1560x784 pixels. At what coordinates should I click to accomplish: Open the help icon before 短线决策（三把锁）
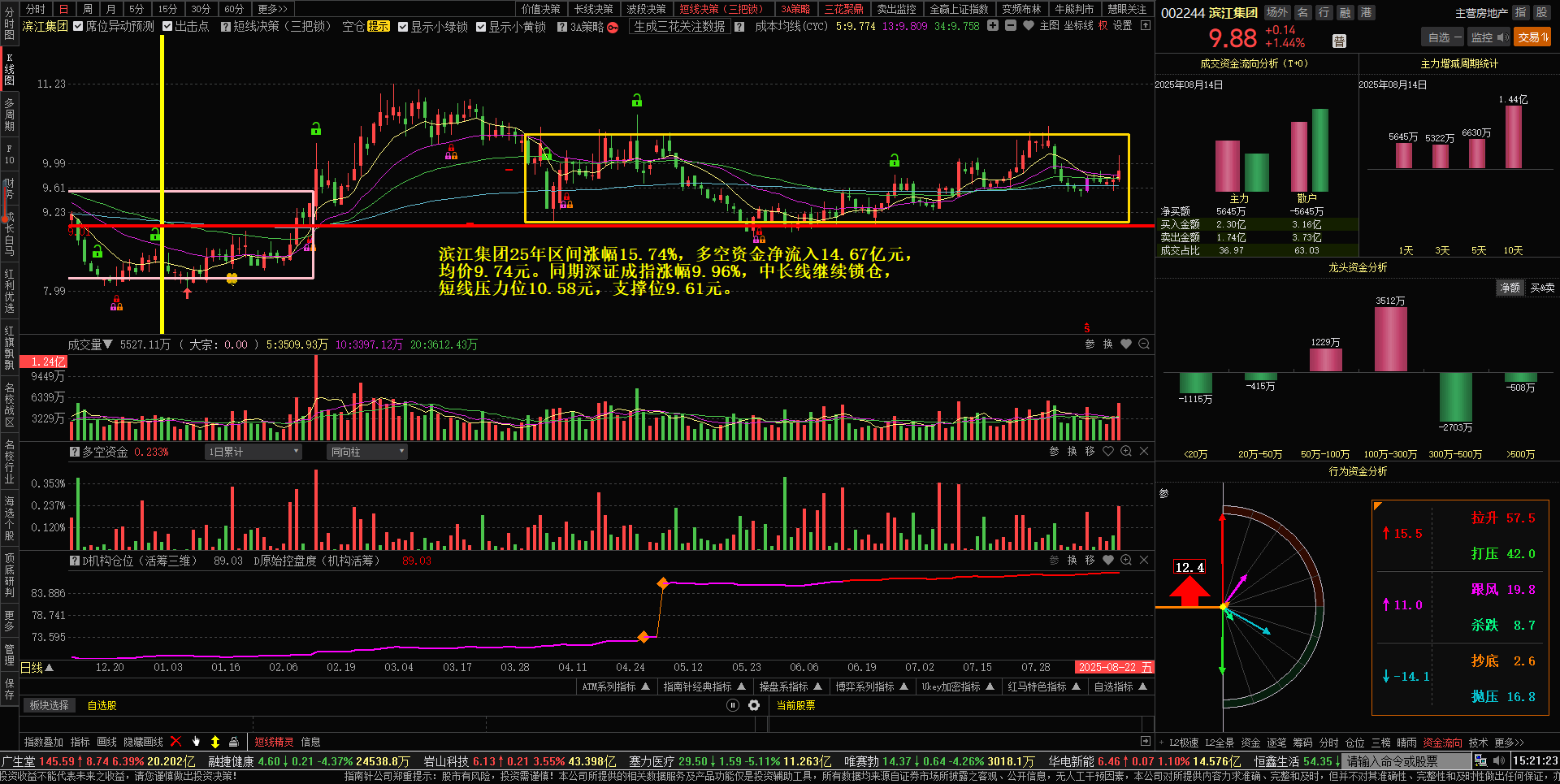pyautogui.click(x=226, y=27)
